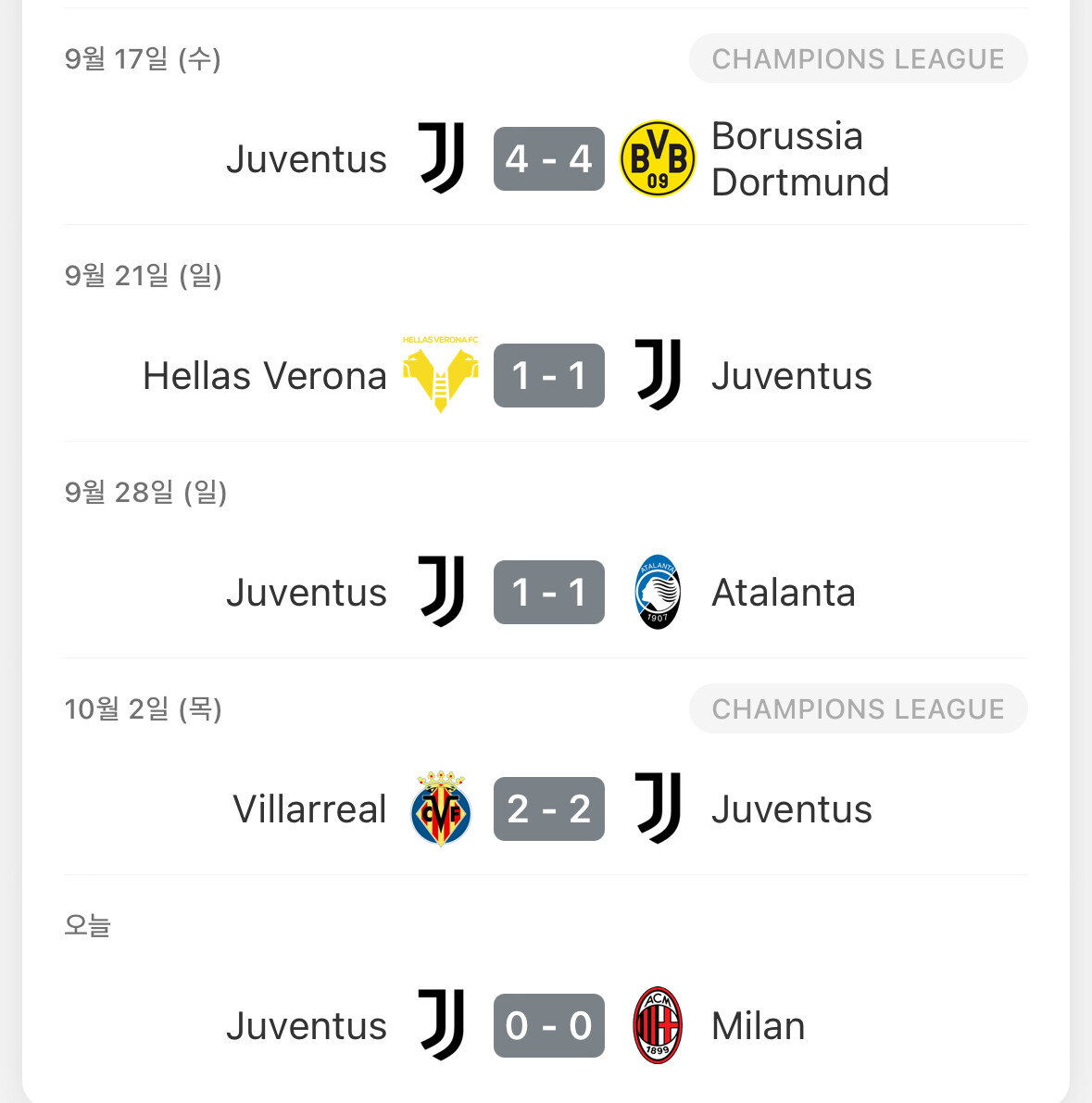Tap the Hellas Verona yellow crest

tap(441, 375)
